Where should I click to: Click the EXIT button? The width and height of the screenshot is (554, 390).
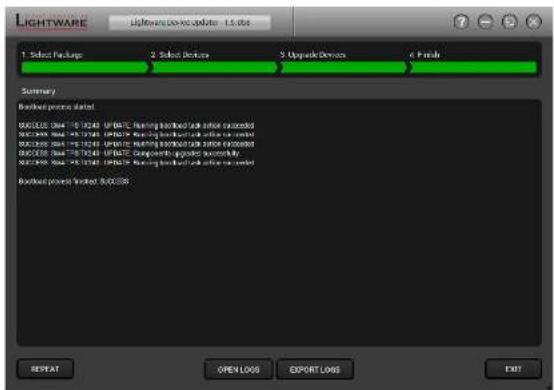513,369
